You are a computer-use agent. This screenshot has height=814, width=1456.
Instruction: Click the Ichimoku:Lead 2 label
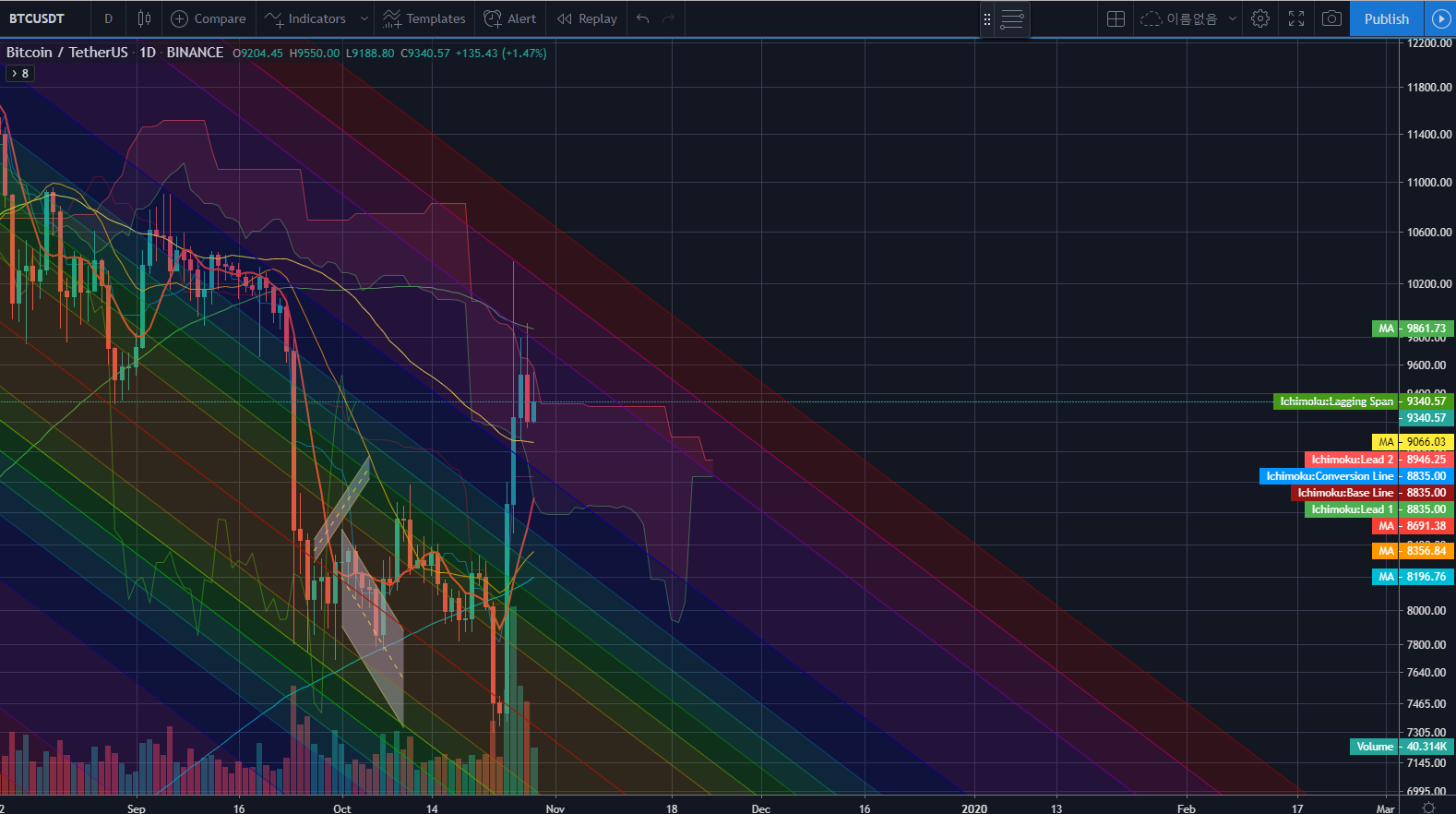pyautogui.click(x=1352, y=460)
